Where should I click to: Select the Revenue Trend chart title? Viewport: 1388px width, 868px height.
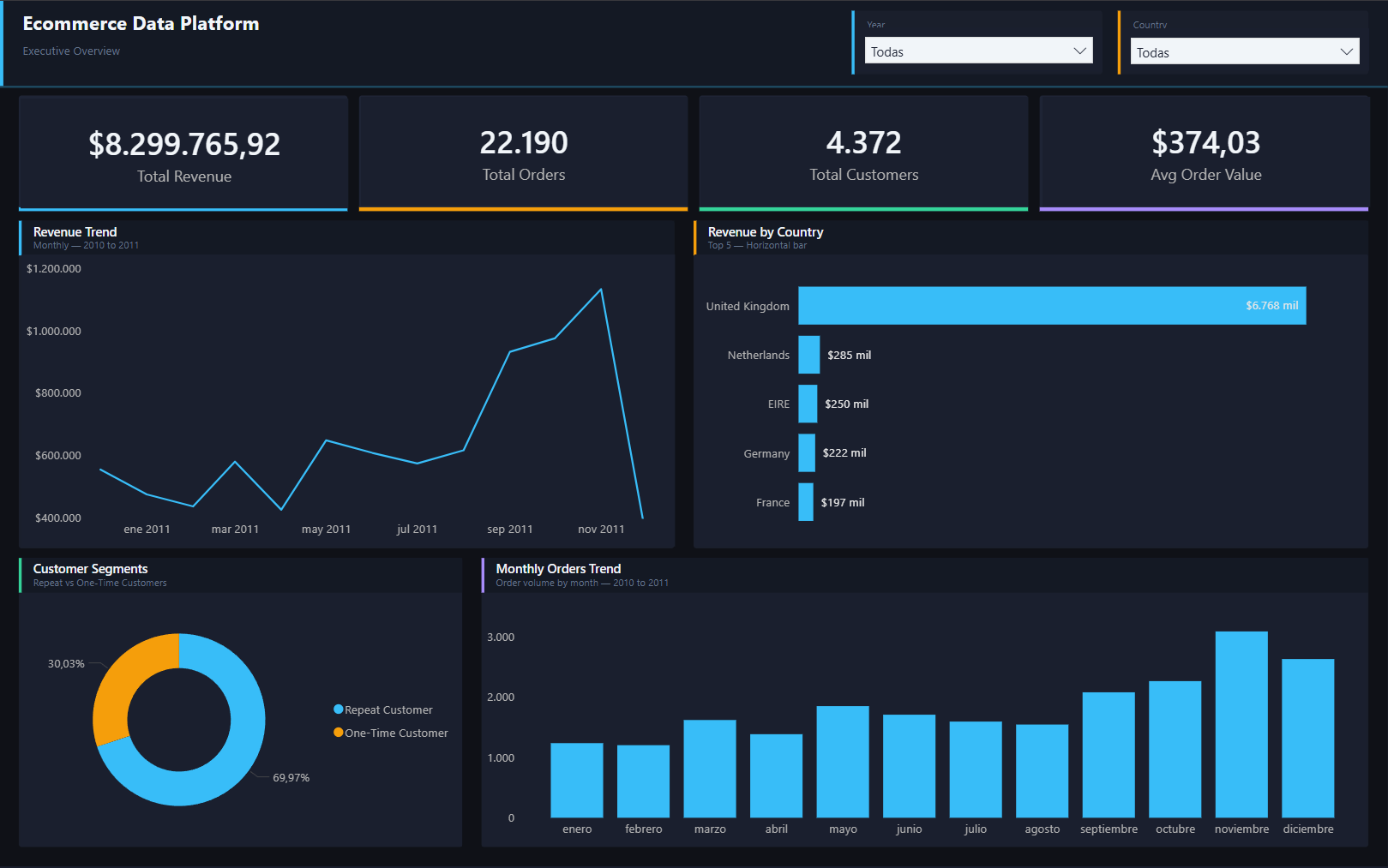[75, 231]
